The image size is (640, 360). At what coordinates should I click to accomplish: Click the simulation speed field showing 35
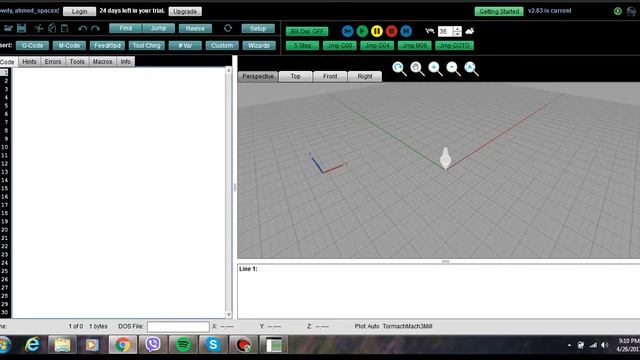[445, 31]
